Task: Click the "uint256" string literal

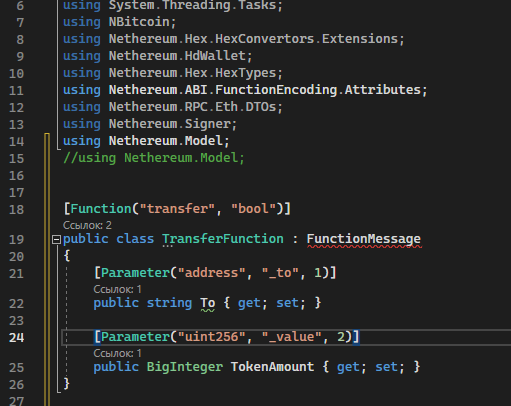Action: tap(212, 337)
